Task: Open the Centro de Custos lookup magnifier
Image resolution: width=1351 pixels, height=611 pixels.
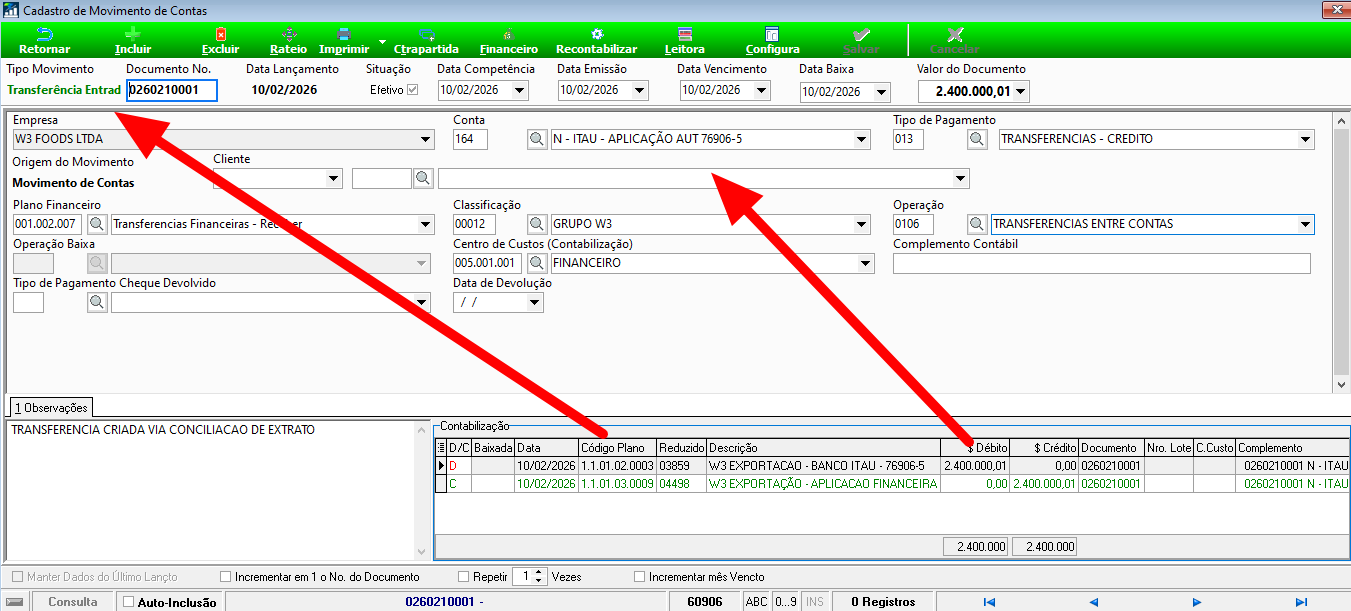Action: pyautogui.click(x=537, y=263)
